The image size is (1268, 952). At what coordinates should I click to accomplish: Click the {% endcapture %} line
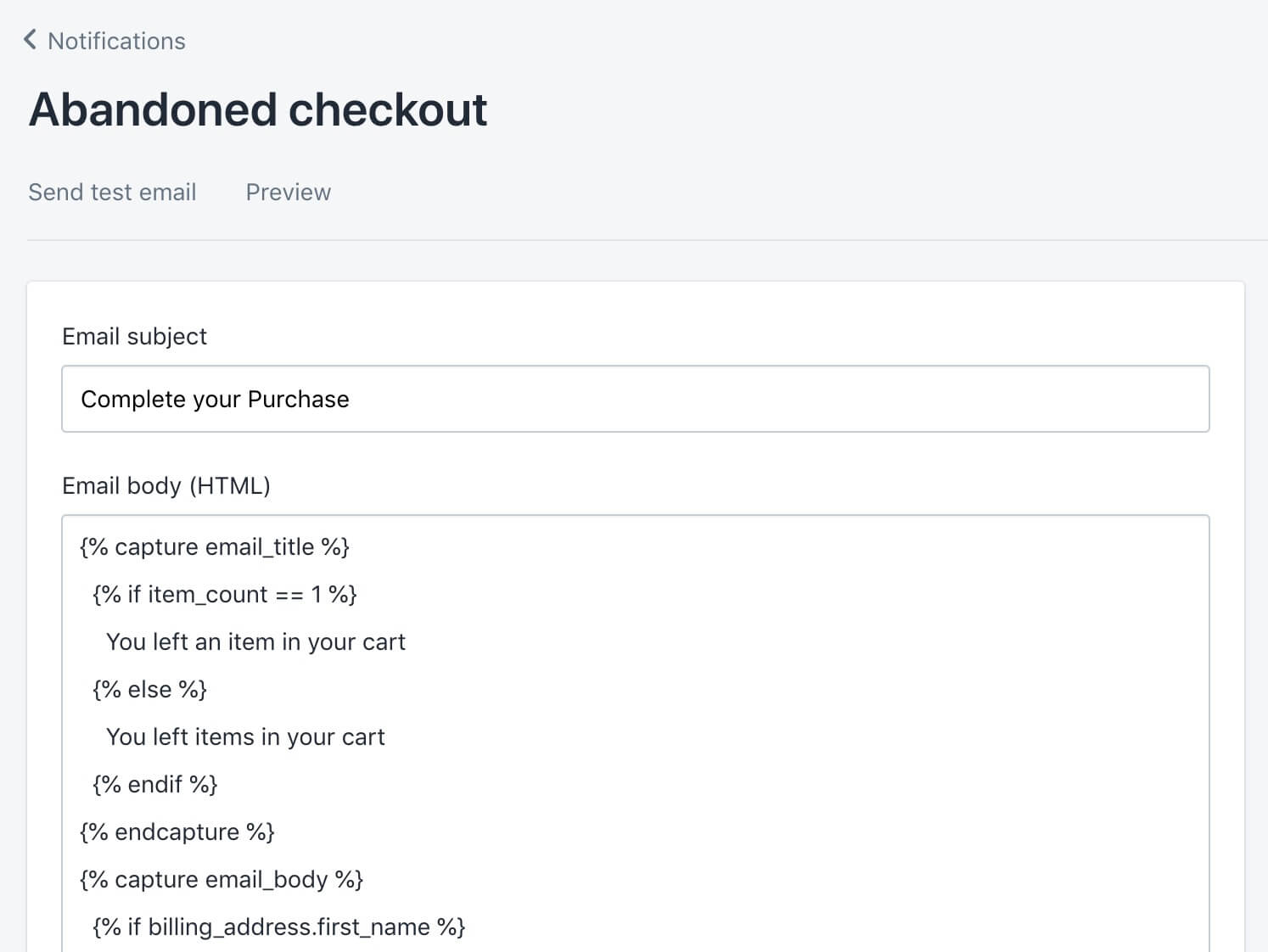[177, 832]
